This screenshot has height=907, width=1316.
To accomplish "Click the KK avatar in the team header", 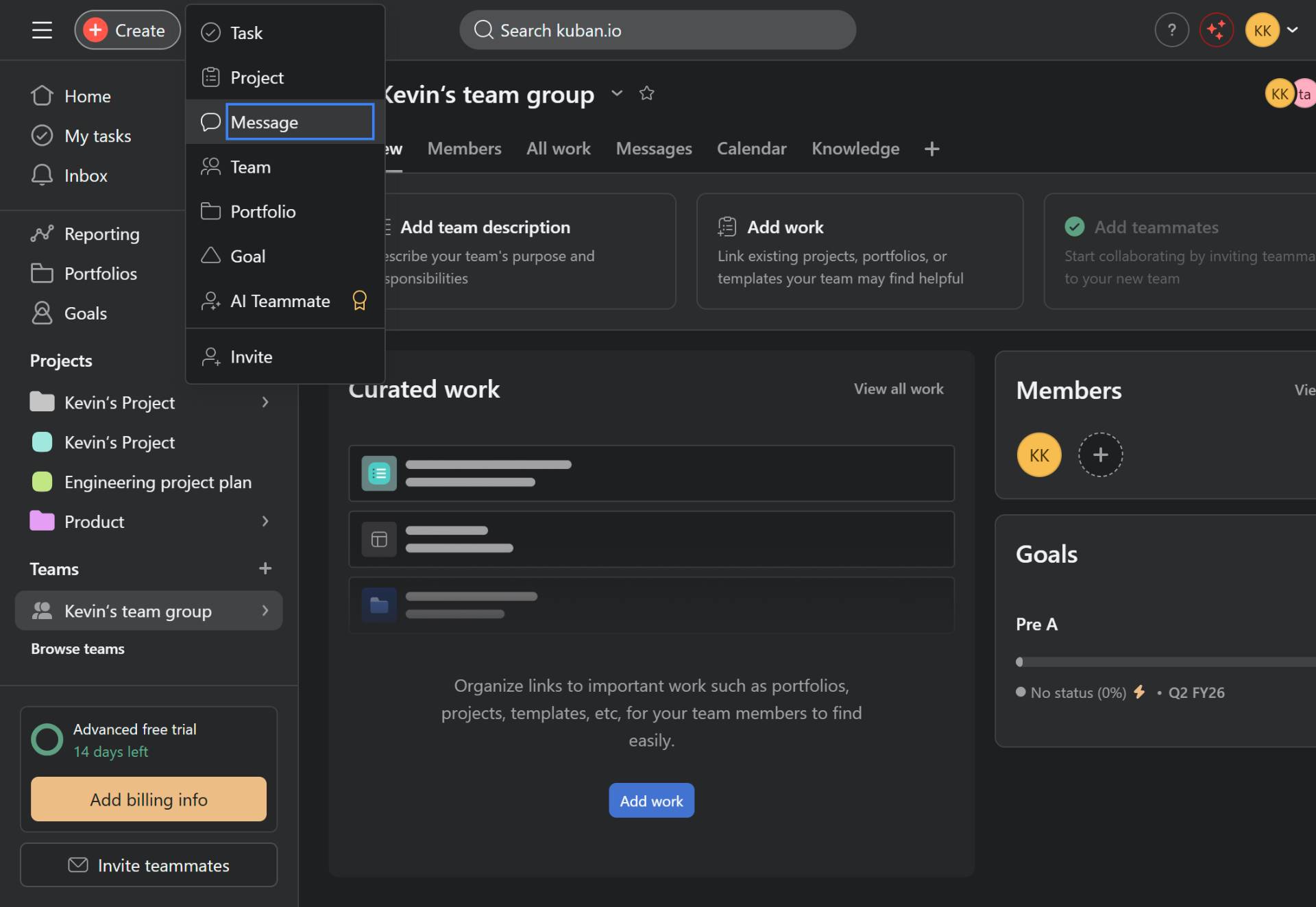I will pyautogui.click(x=1279, y=94).
